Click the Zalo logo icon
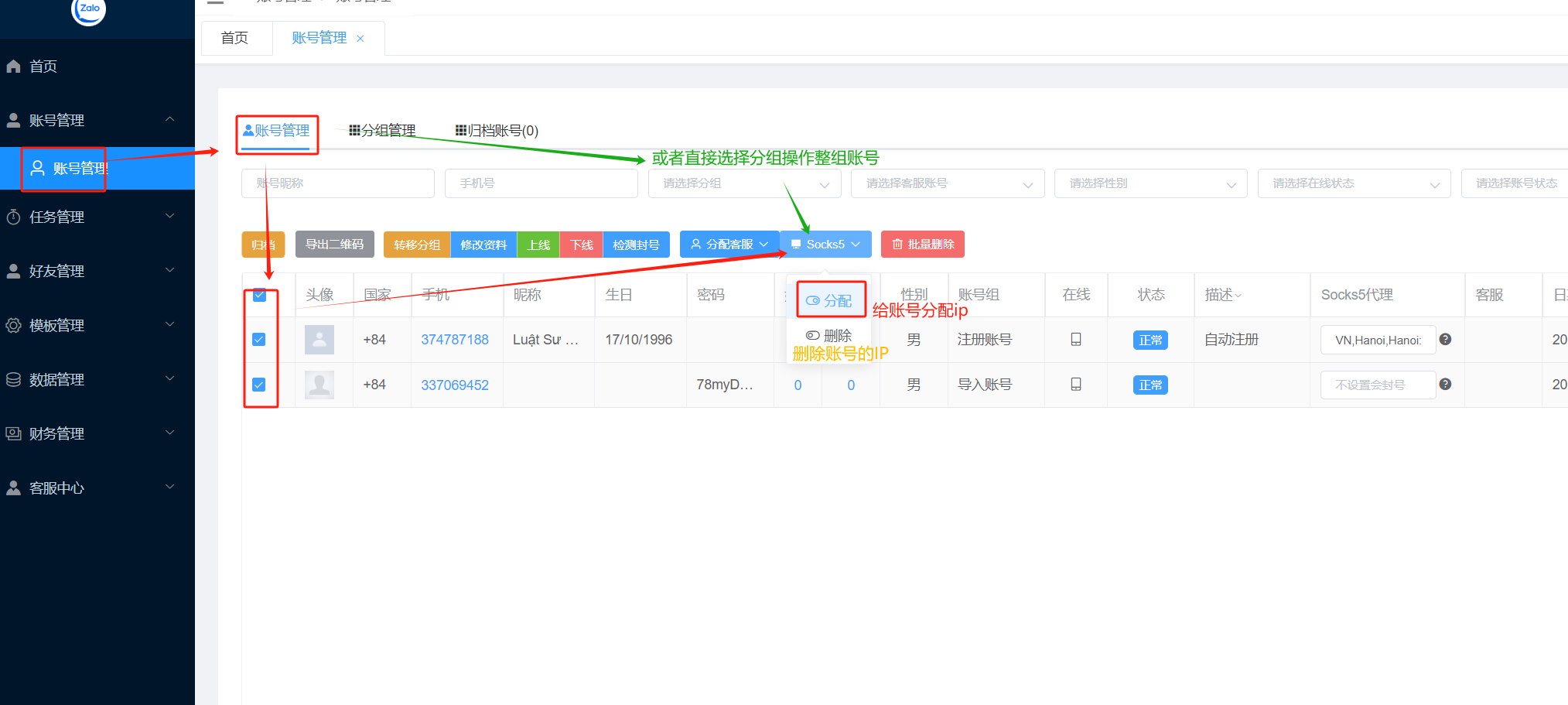This screenshot has height=705, width=1568. pyautogui.click(x=88, y=9)
